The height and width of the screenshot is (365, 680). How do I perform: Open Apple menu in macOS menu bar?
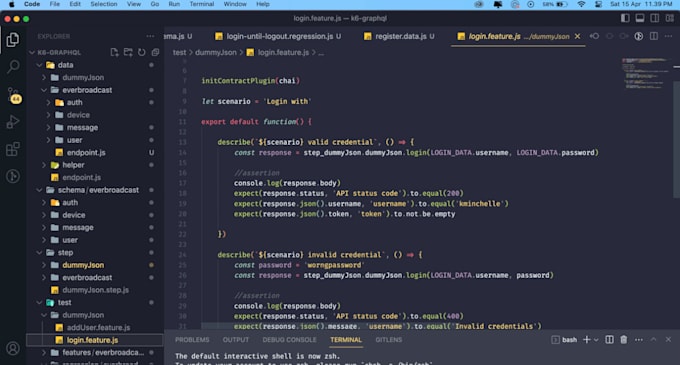pyautogui.click(x=12, y=4)
